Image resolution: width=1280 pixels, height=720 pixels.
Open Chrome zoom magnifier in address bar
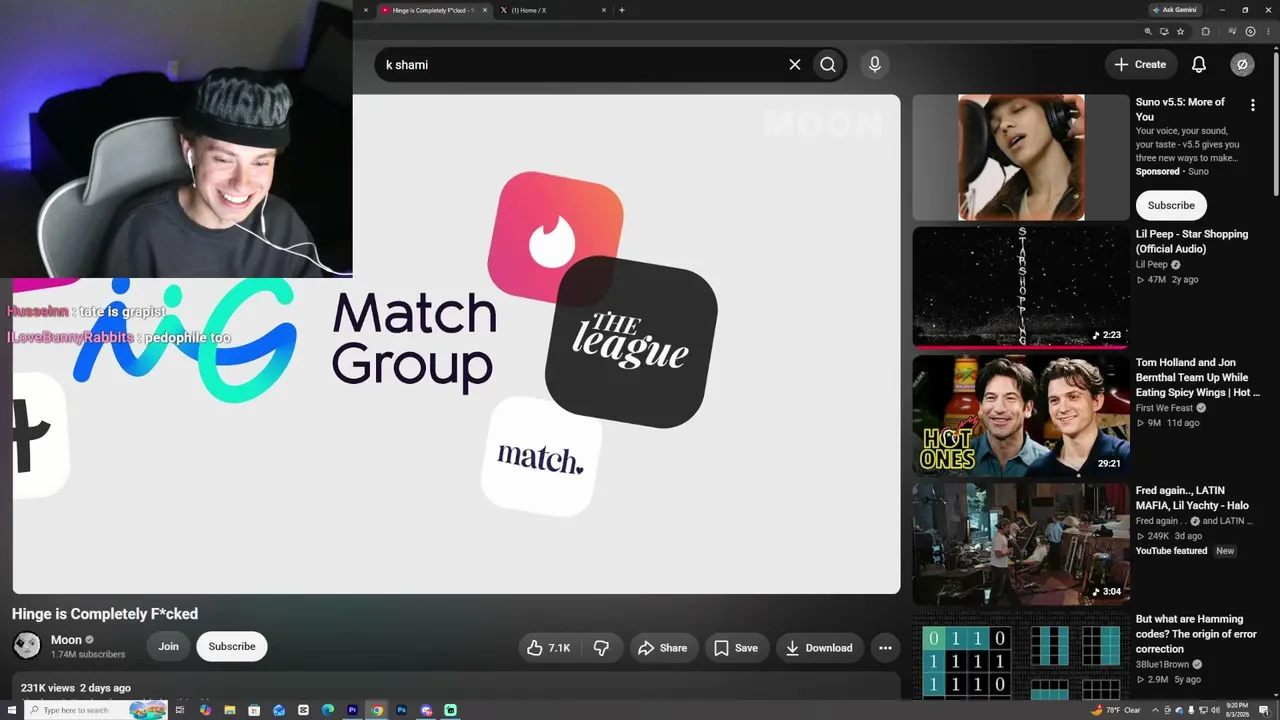[x=1148, y=31]
